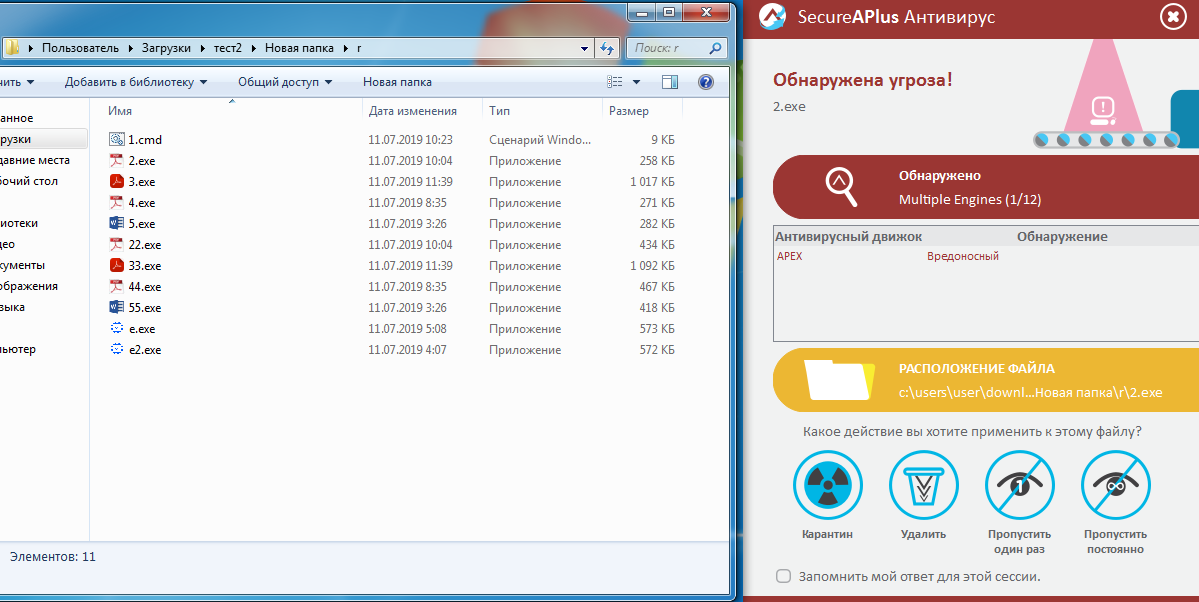Viewport: 1199px width, 602px height.
Task: Click the file path c:\users\user\downl...2.exe
Action: [1030, 392]
